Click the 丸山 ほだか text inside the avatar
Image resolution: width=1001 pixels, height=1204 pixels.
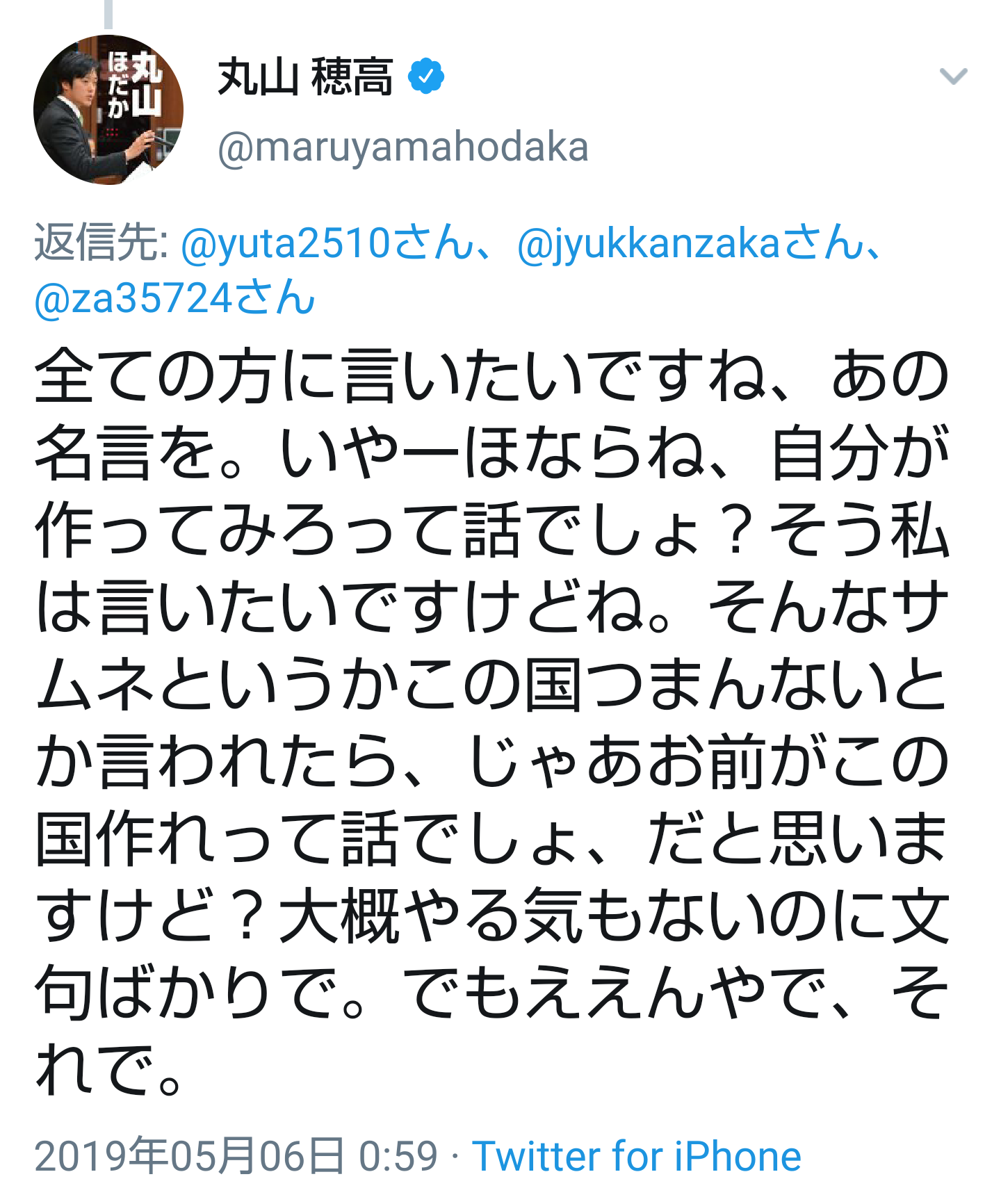(134, 83)
